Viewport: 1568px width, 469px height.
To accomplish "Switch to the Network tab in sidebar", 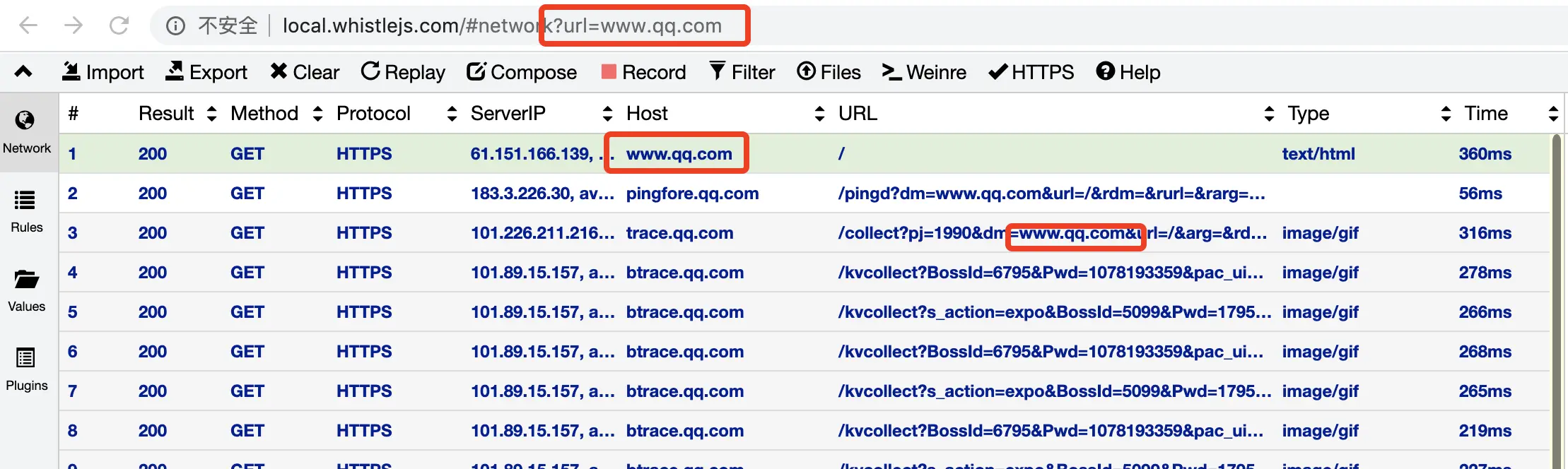I will pyautogui.click(x=27, y=133).
